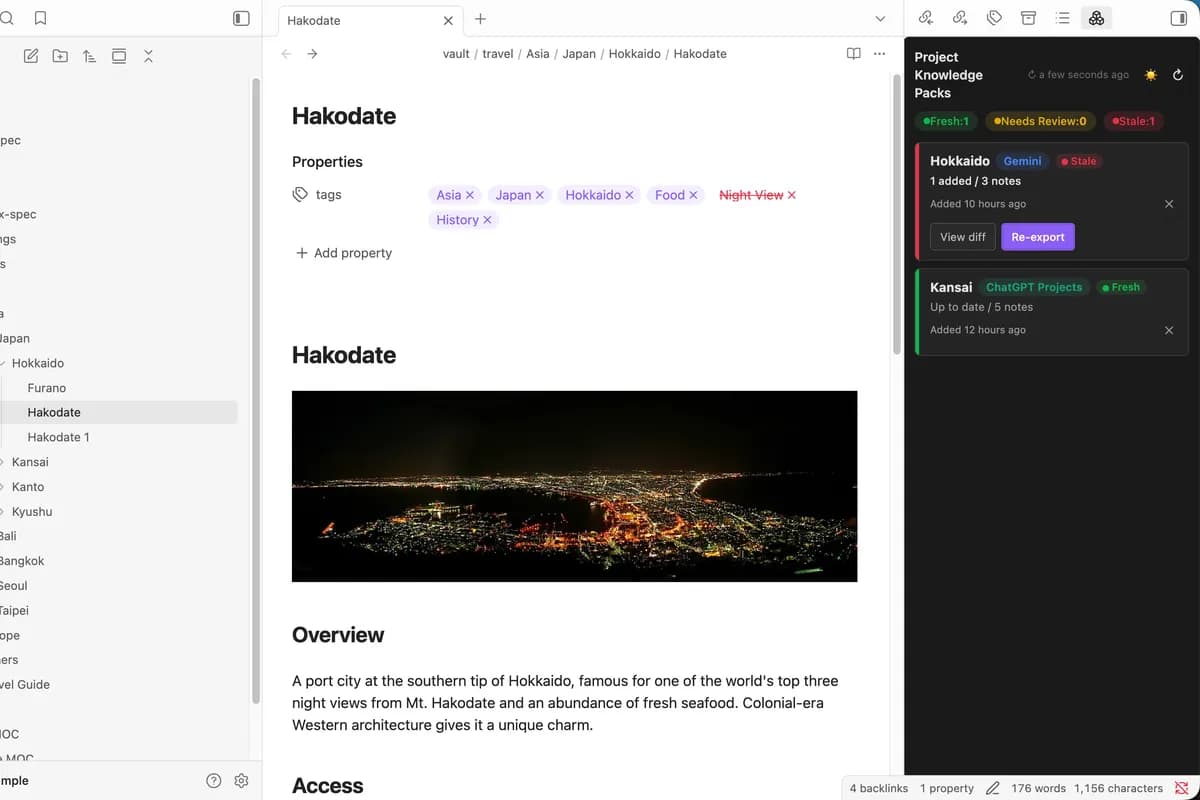Collapse the left sidebar
This screenshot has height=800, width=1200.
[241, 18]
